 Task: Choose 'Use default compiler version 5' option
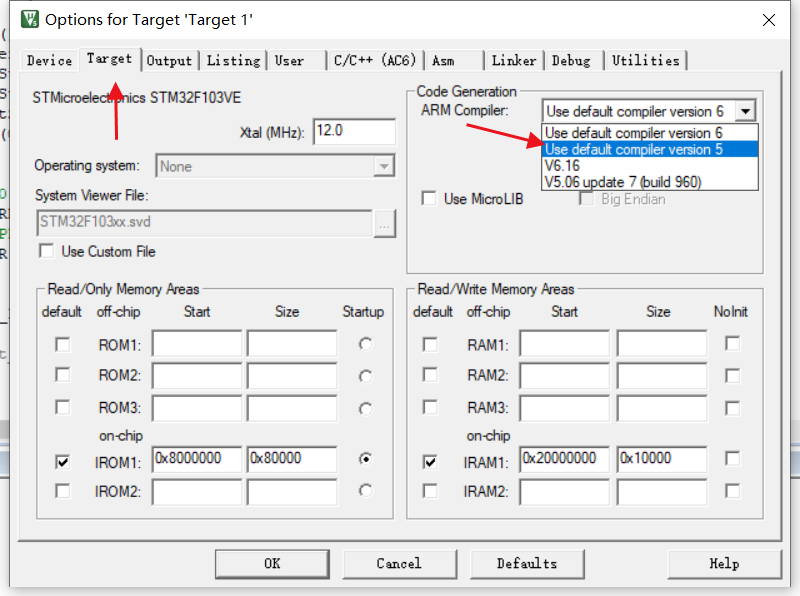[x=649, y=149]
